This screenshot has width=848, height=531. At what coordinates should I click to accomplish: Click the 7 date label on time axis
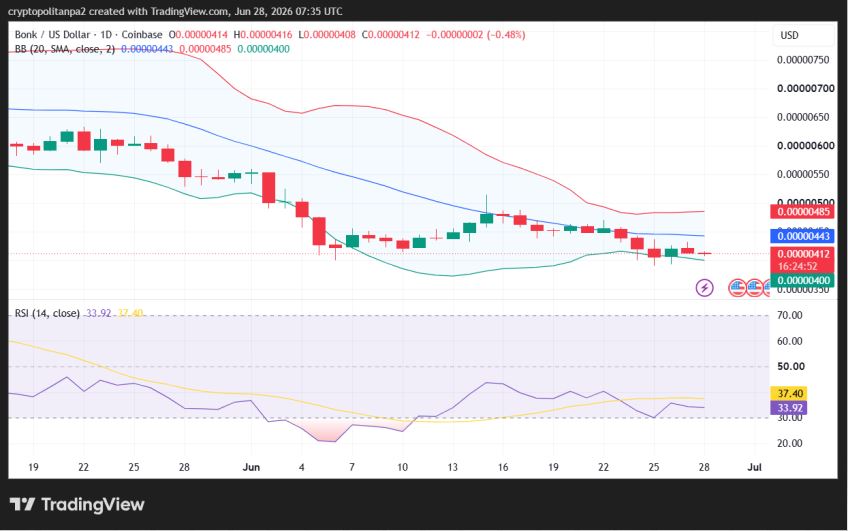coord(352,467)
